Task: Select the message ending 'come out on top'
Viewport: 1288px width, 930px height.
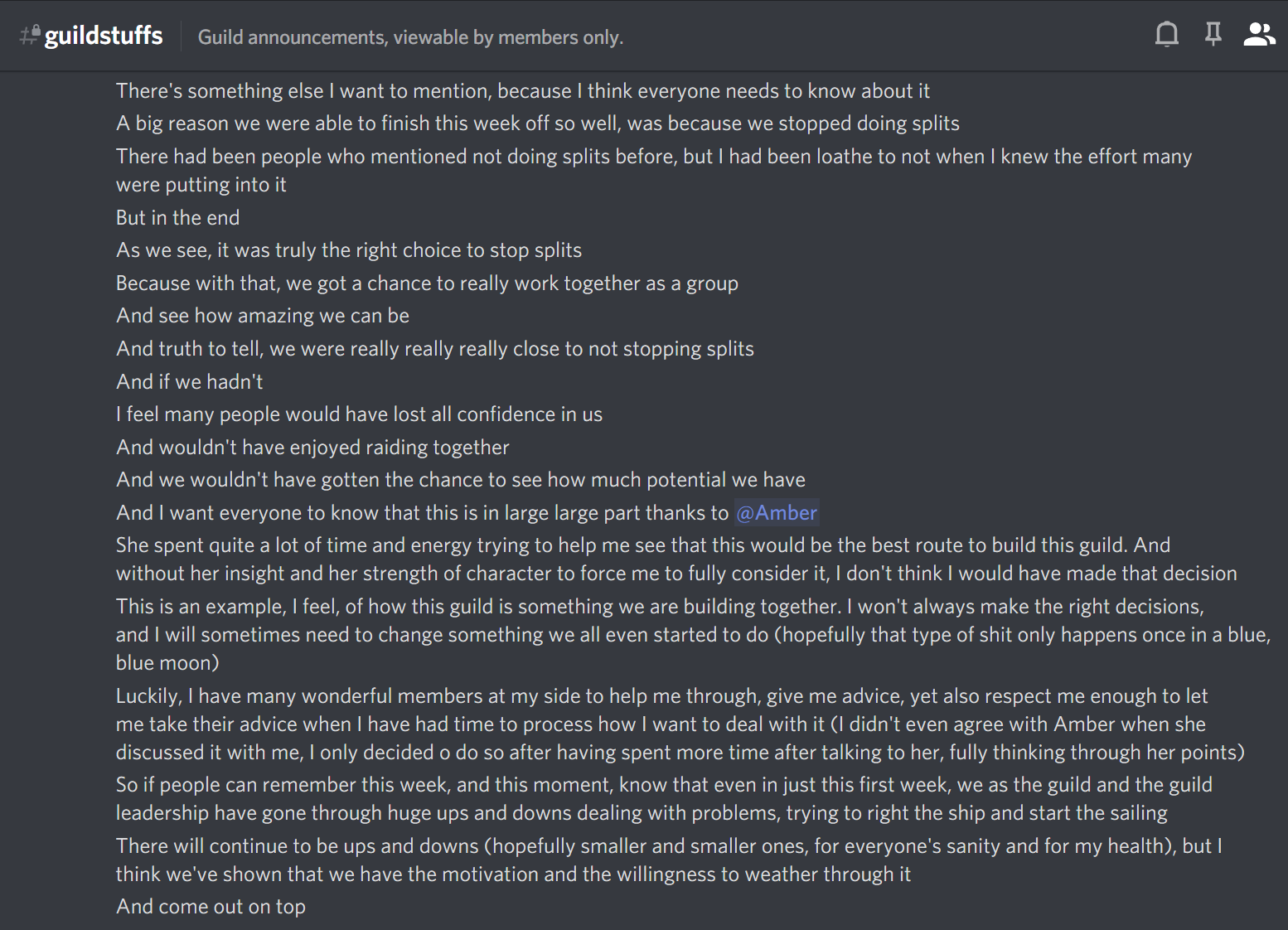Action: [x=211, y=906]
